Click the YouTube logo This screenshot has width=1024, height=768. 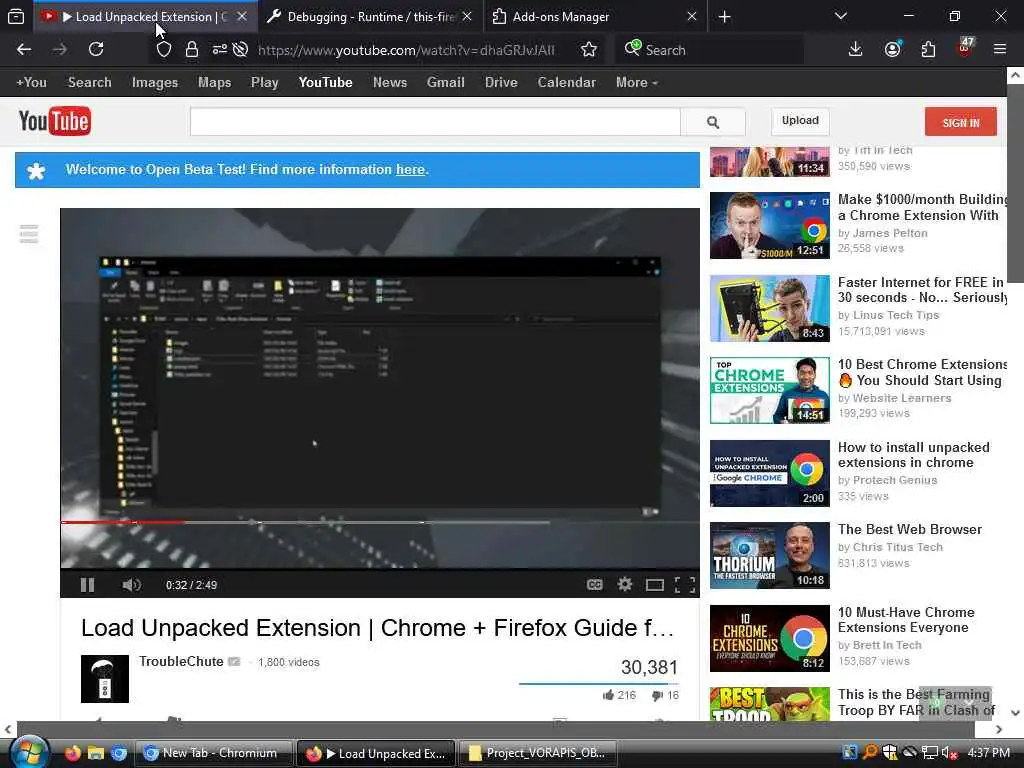55,121
